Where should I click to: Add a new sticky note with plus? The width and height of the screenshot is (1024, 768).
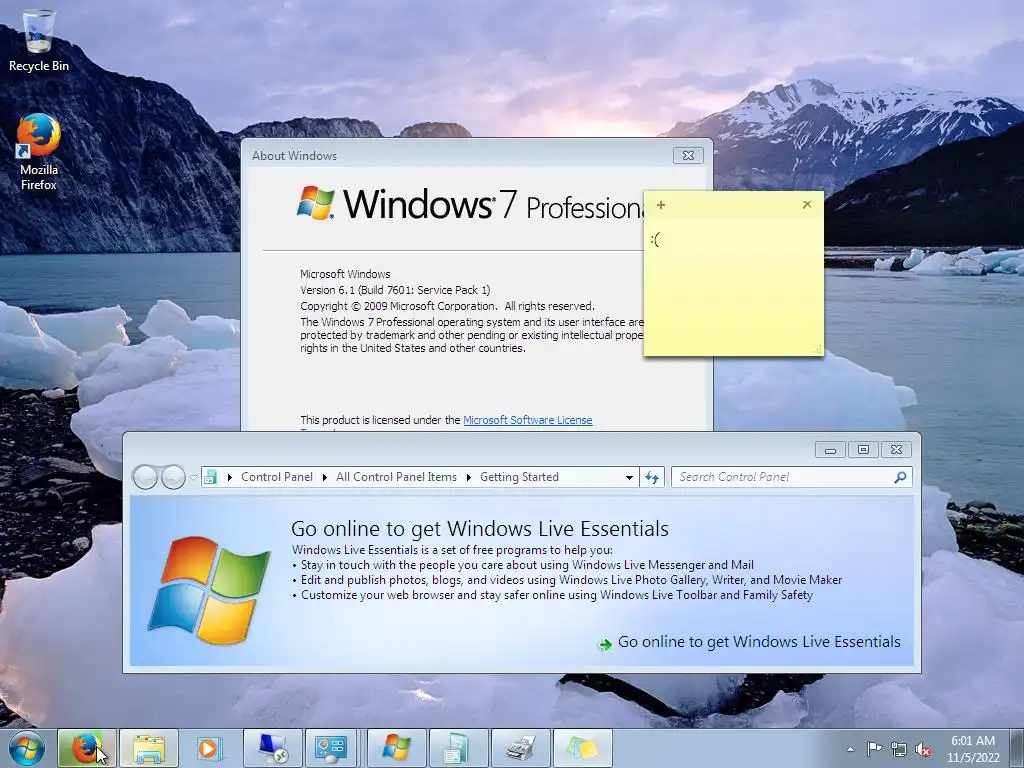pyautogui.click(x=661, y=205)
